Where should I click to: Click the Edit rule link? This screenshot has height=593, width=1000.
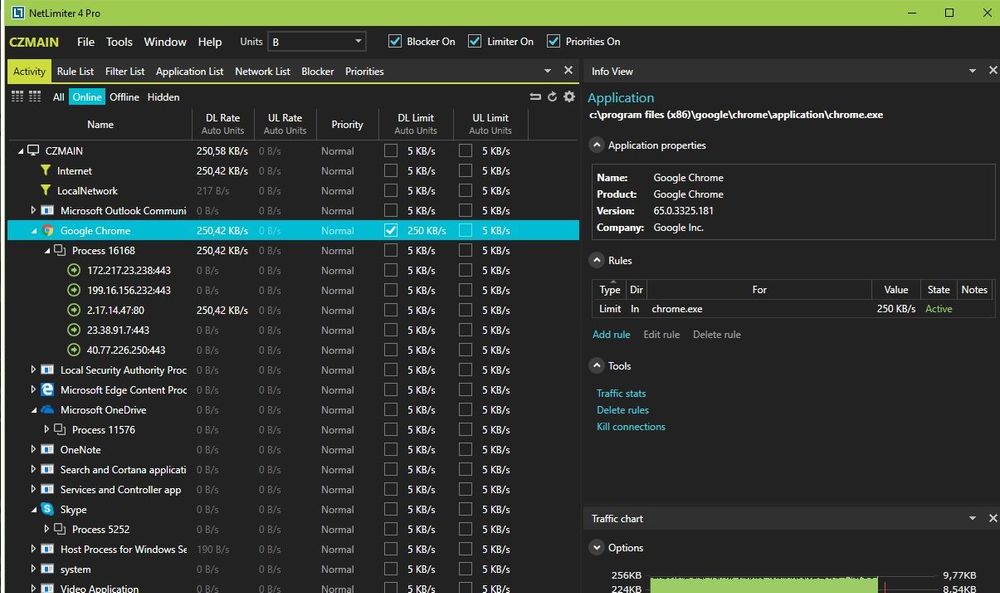point(661,334)
